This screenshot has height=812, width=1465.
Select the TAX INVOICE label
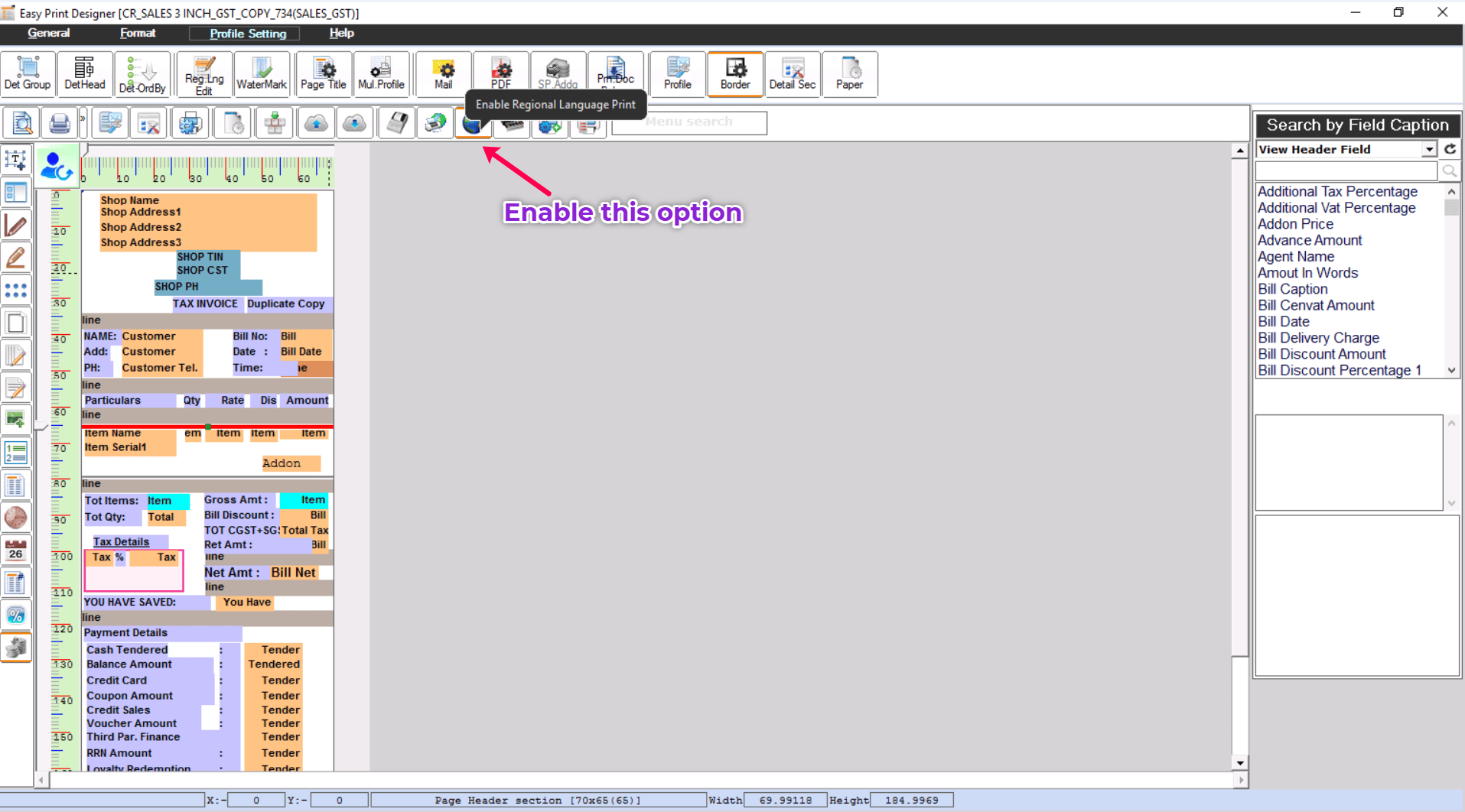tap(205, 304)
